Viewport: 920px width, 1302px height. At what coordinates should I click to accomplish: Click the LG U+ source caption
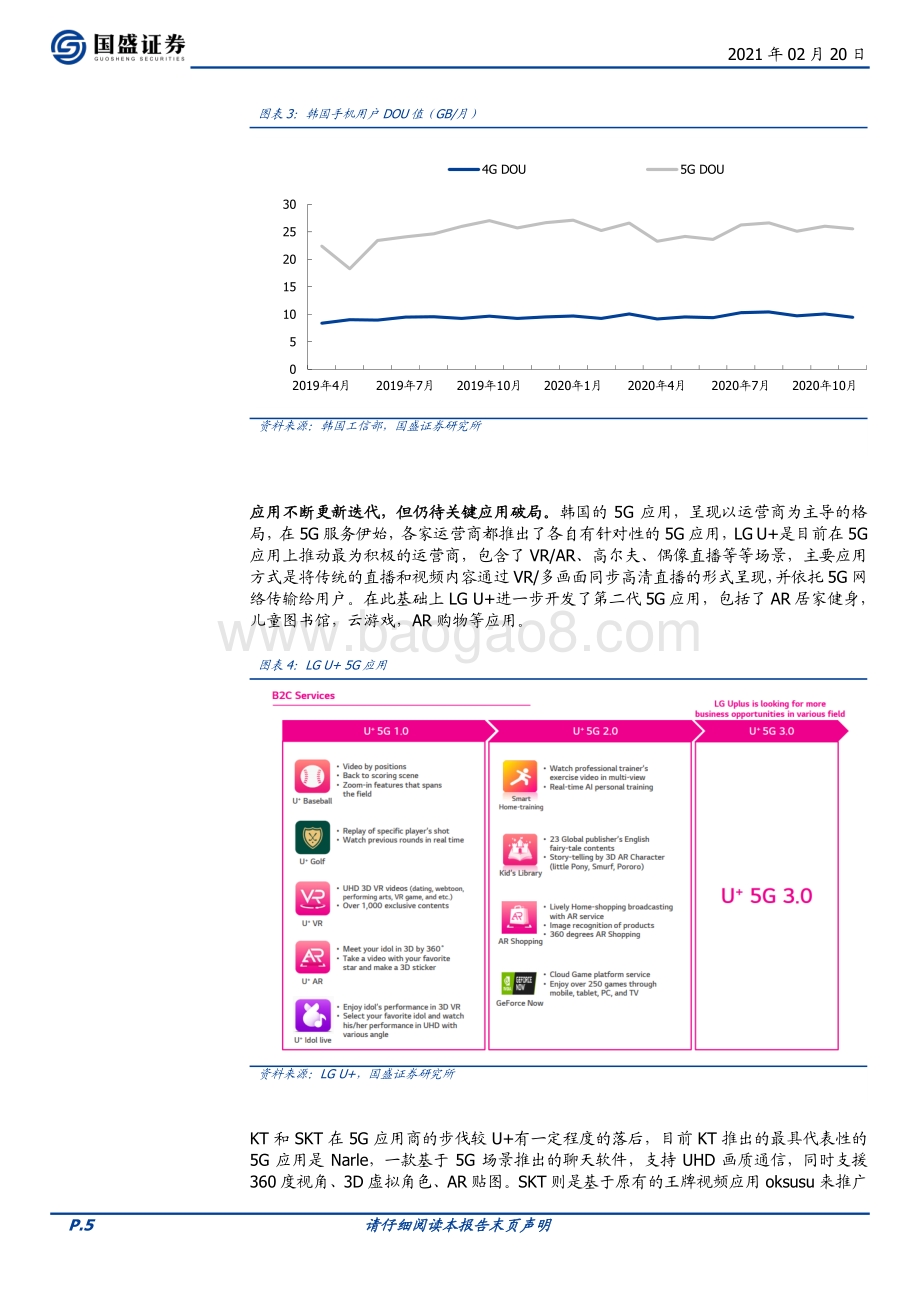click(357, 1073)
